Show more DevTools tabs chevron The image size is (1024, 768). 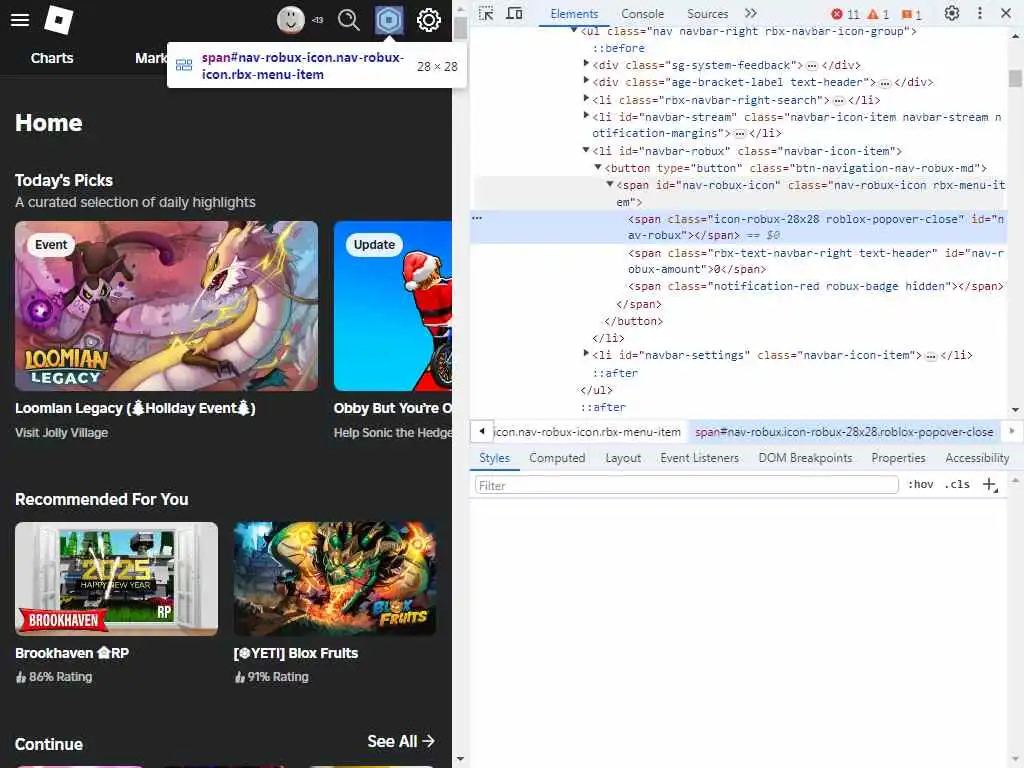point(751,13)
